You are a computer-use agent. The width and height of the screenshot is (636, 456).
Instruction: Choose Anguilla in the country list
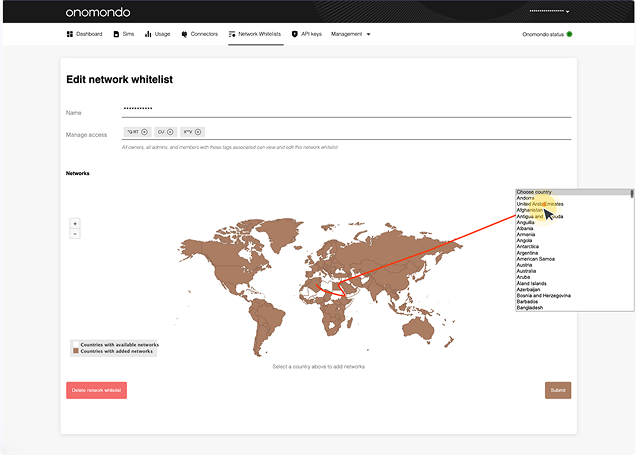tap(573, 222)
